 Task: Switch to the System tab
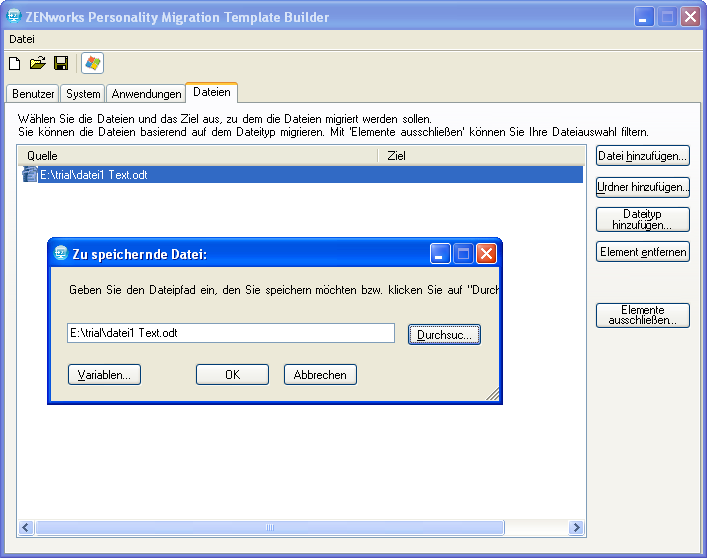pyautogui.click(x=83, y=94)
